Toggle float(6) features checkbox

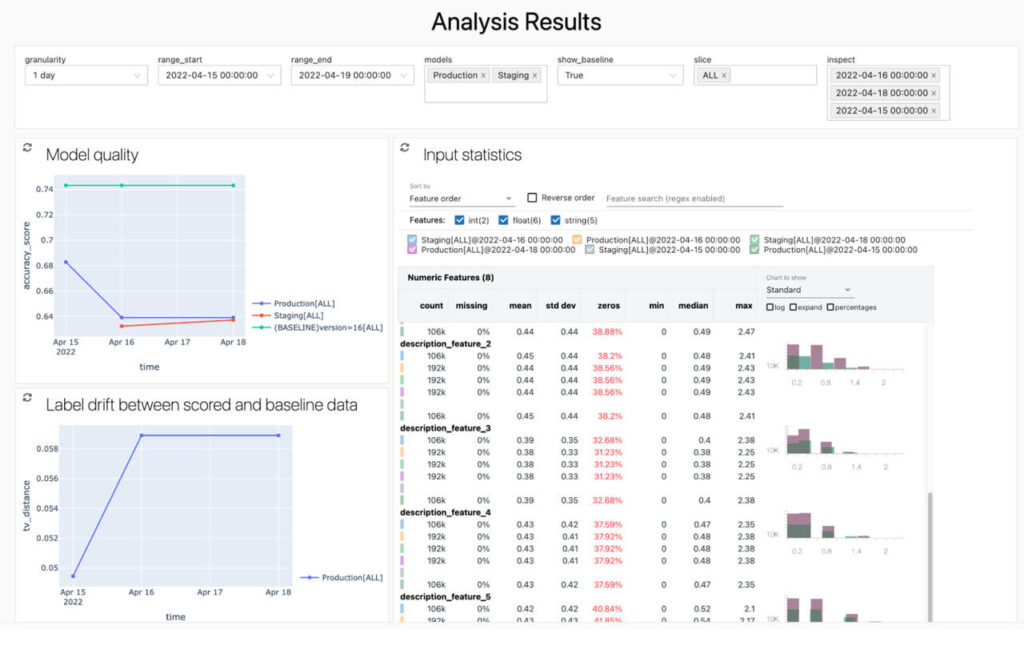504,220
